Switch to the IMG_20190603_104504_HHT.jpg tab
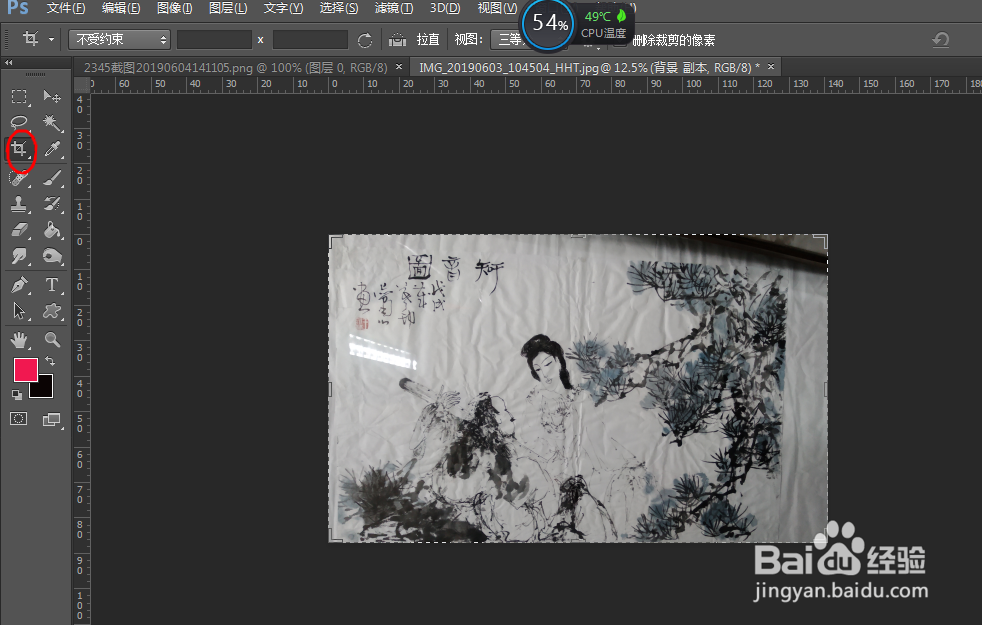 pos(589,67)
